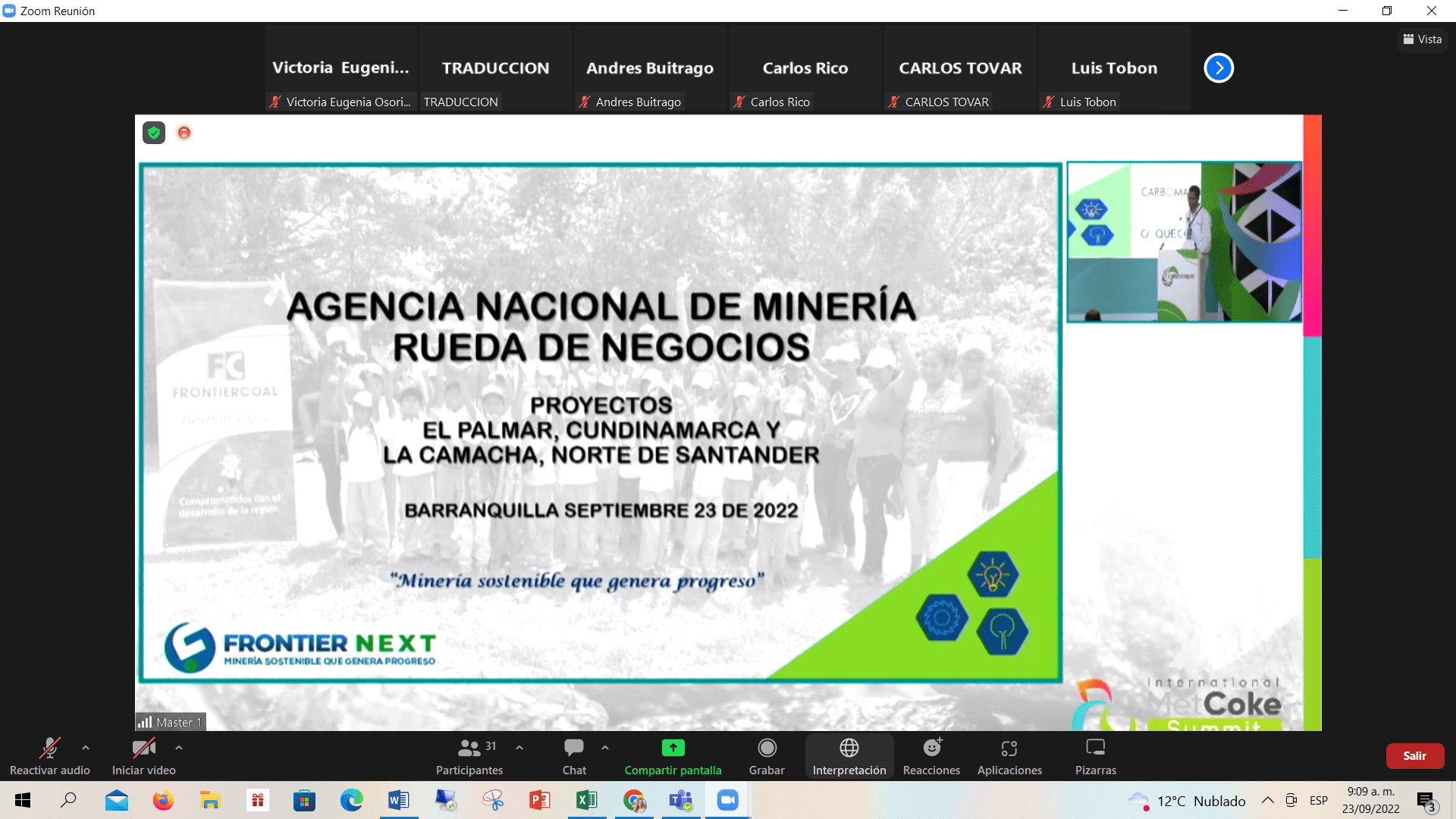1456x819 pixels.
Task: Show hidden system tray icons
Action: 1267,800
